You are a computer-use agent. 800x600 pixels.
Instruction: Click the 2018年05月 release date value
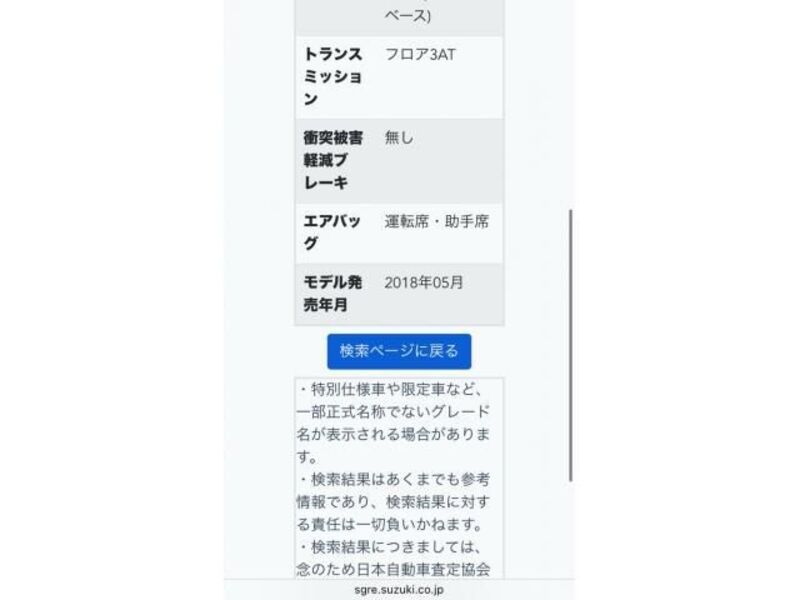coord(423,283)
